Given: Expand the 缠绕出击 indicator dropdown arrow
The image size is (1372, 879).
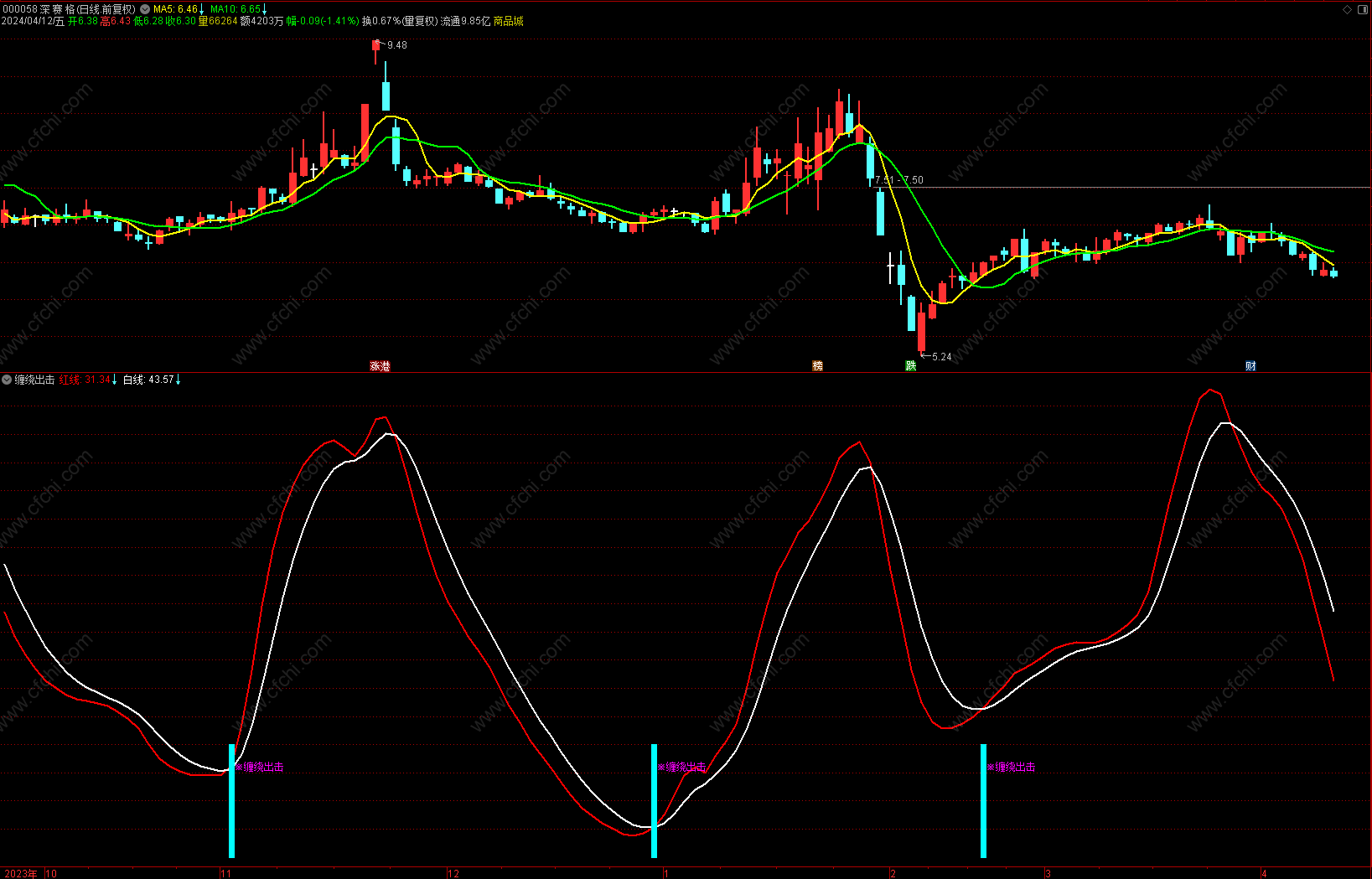Looking at the screenshot, I should click(x=7, y=380).
